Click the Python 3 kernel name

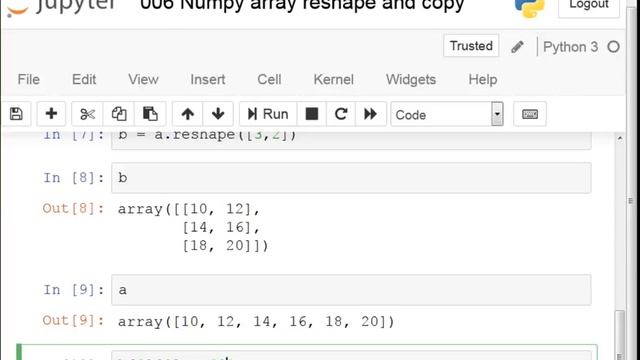pyautogui.click(x=571, y=47)
